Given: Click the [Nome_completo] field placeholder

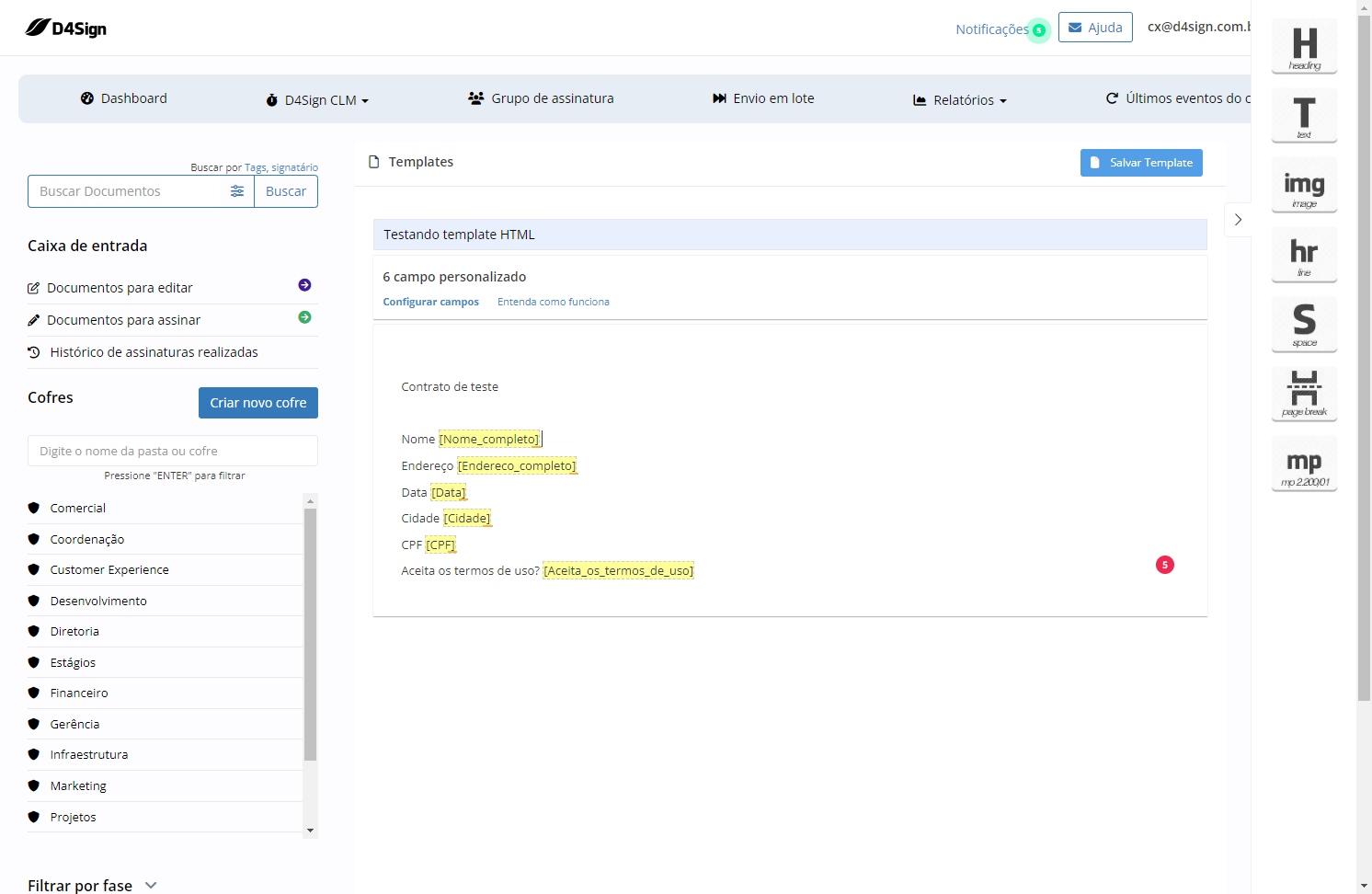Looking at the screenshot, I should tap(489, 440).
